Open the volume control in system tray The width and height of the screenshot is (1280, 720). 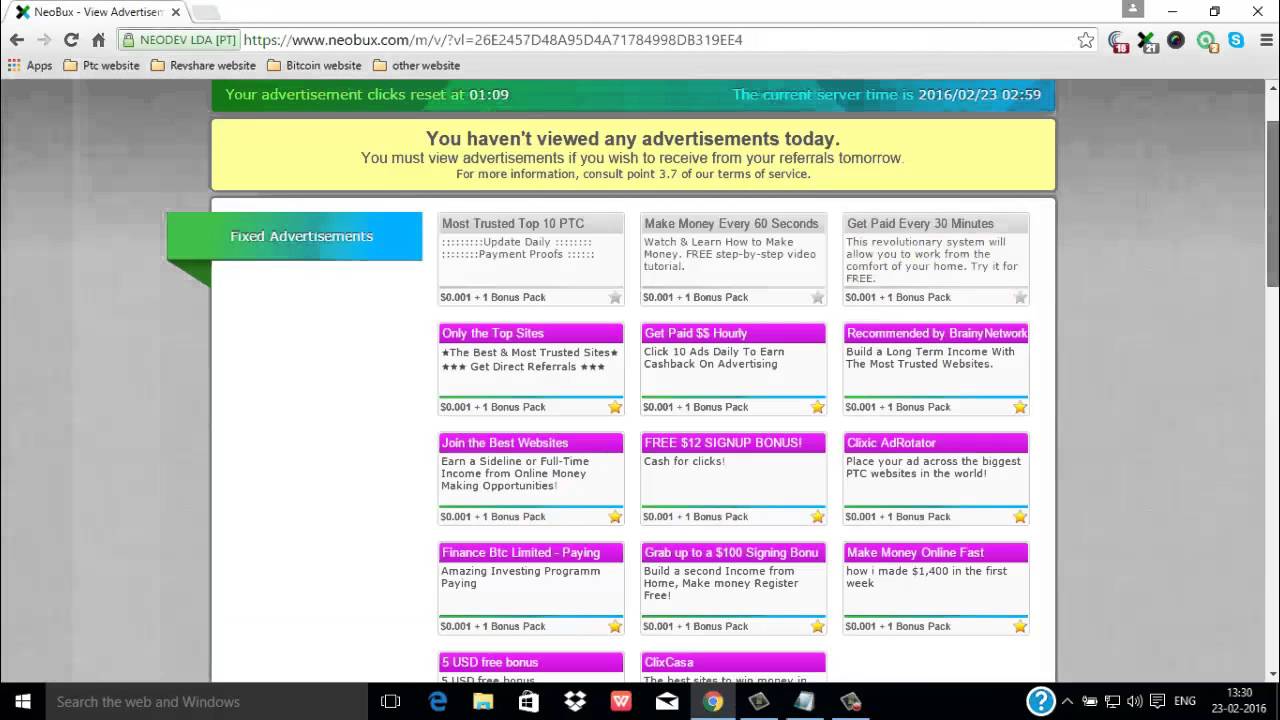(1134, 702)
